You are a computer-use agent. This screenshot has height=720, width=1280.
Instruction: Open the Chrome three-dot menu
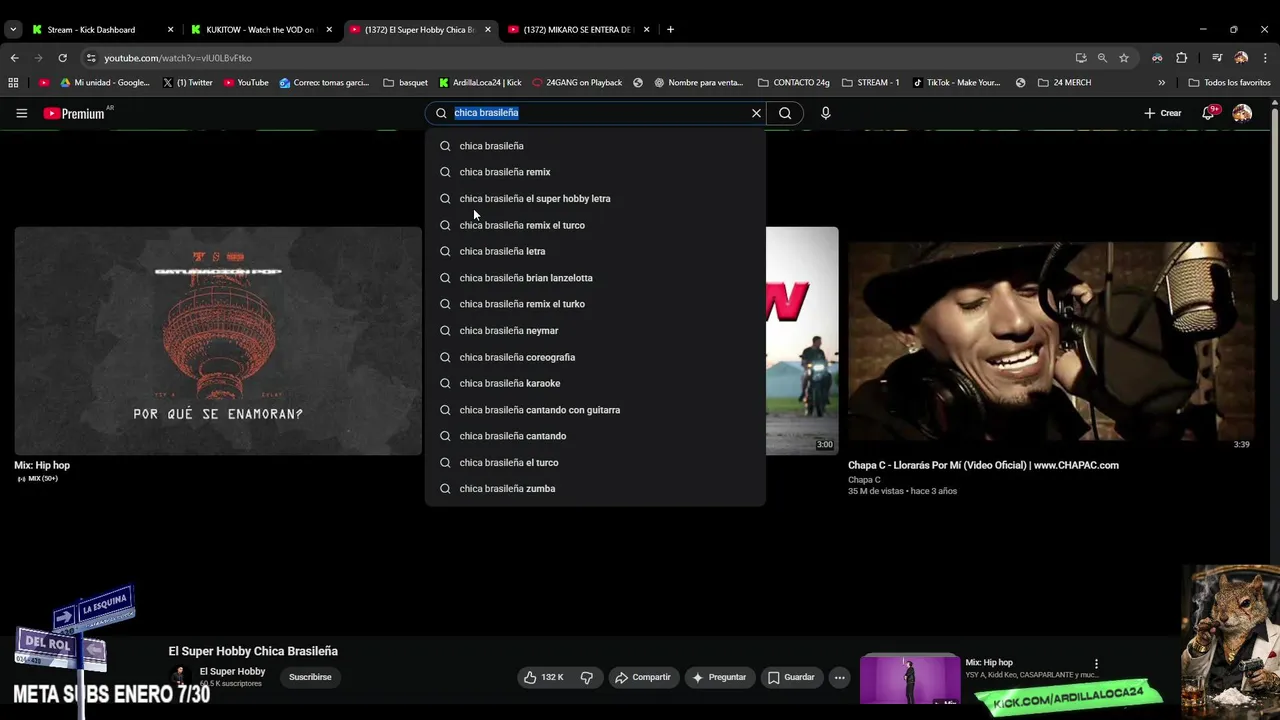coord(1266,58)
